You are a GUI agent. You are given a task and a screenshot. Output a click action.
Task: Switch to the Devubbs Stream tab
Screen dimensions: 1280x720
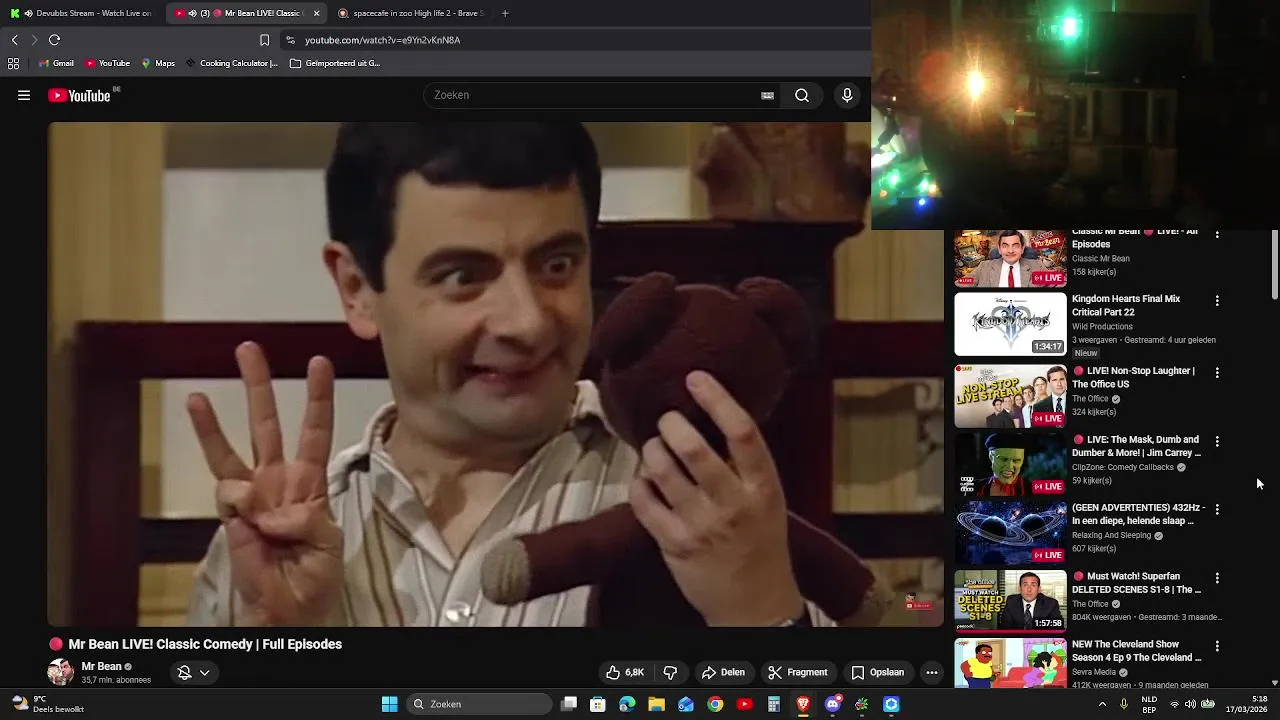tap(82, 13)
